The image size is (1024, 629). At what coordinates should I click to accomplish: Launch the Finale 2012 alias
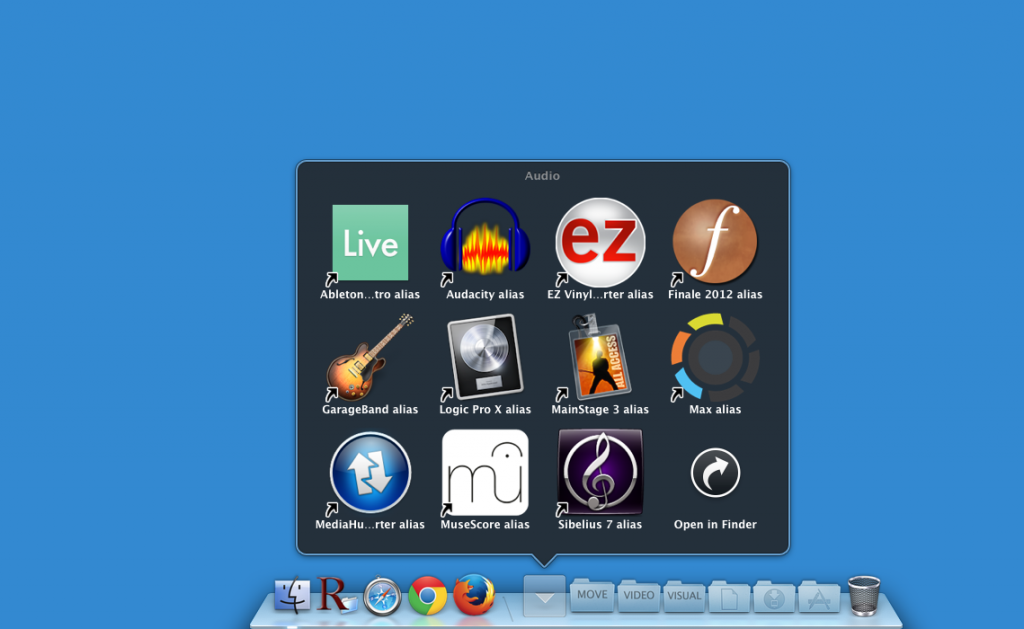coord(715,242)
